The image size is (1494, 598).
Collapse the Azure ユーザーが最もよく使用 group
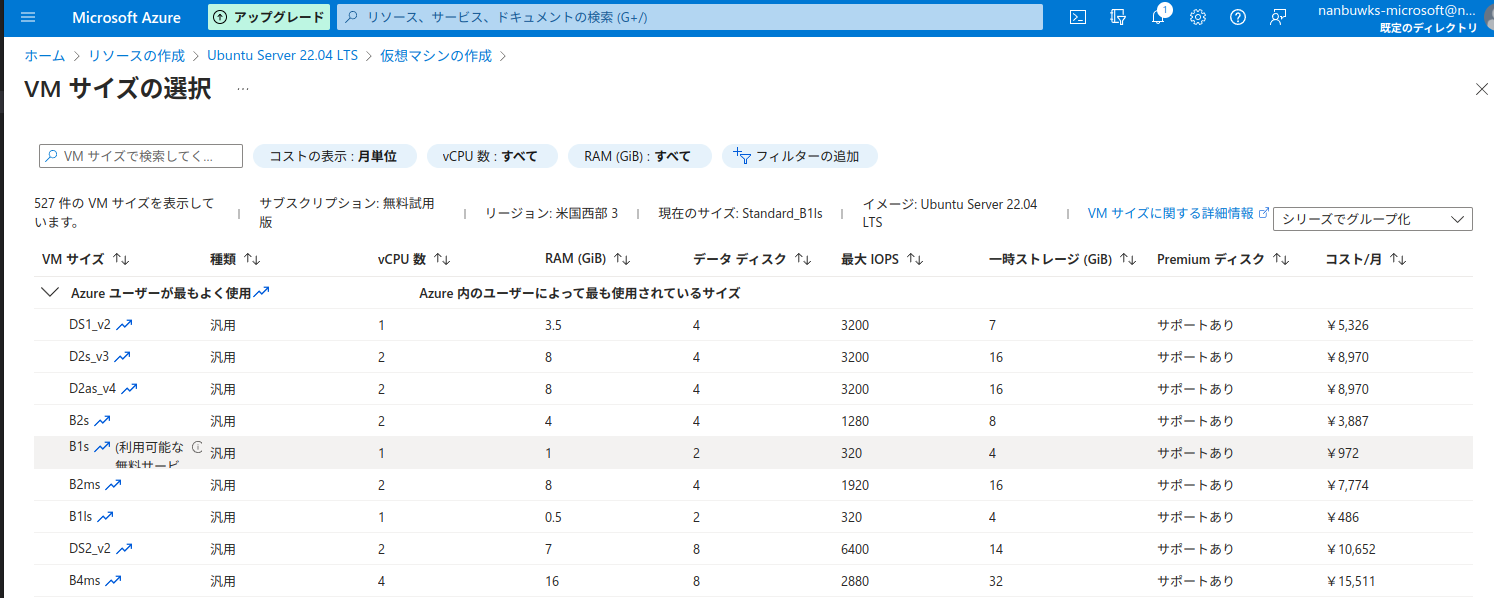(x=48, y=293)
